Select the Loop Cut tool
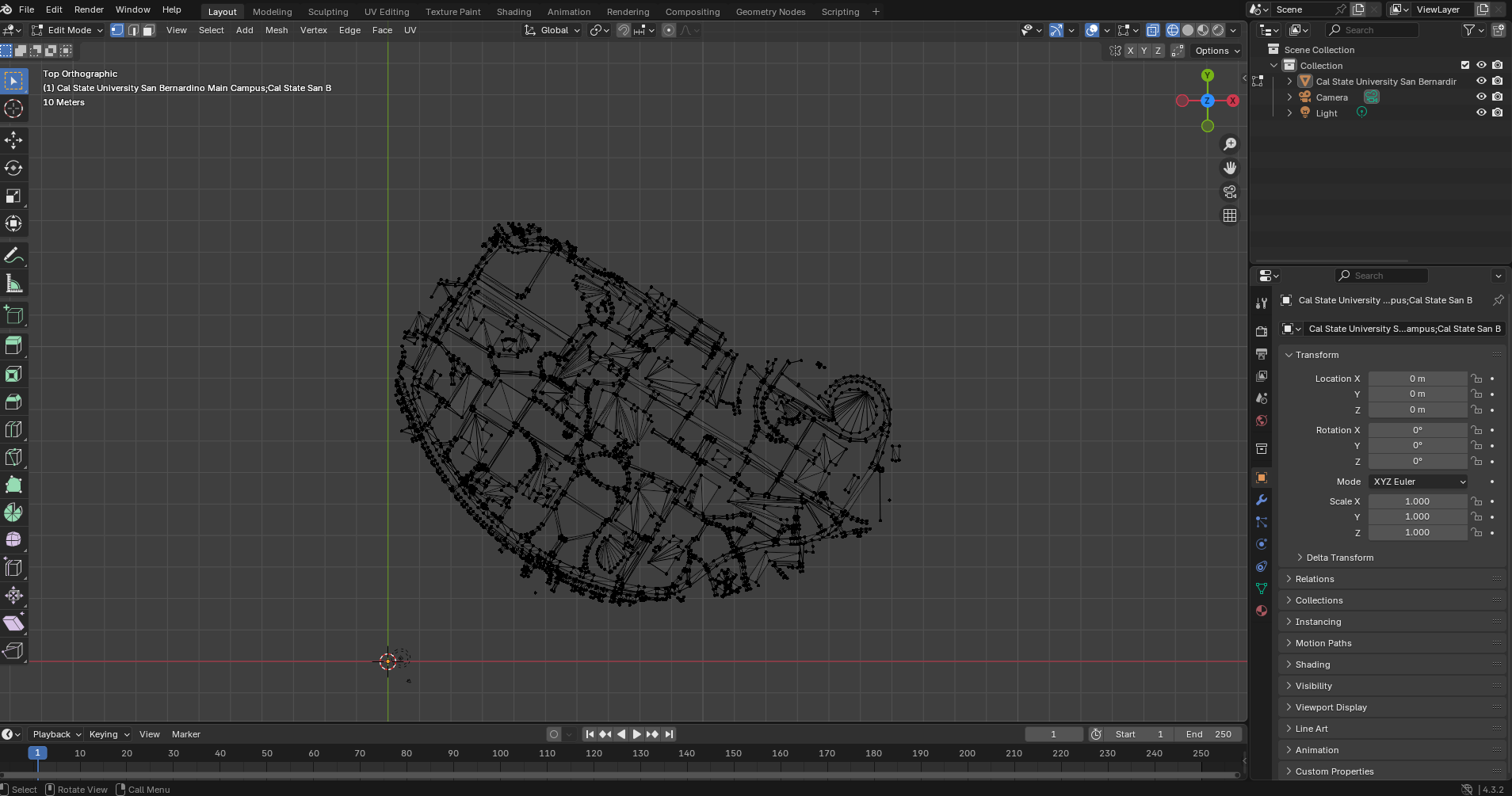Image resolution: width=1512 pixels, height=796 pixels. 13,429
